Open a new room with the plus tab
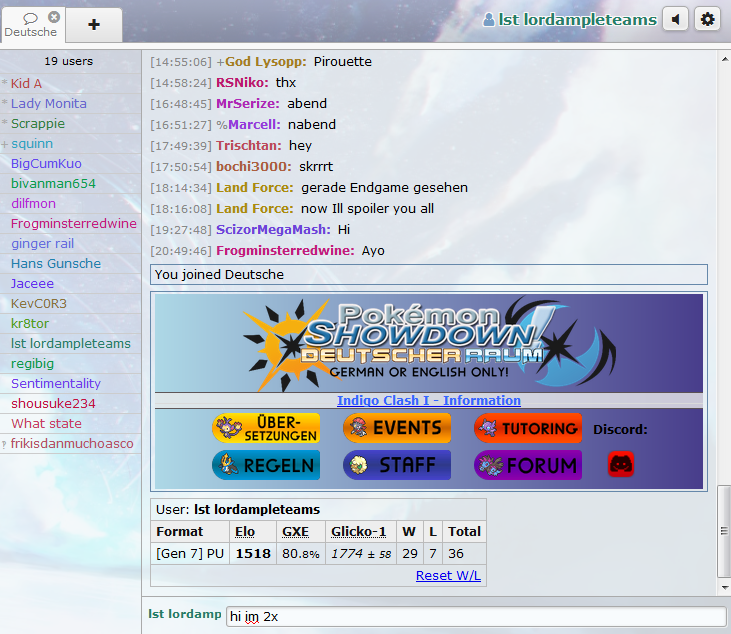 tap(94, 24)
